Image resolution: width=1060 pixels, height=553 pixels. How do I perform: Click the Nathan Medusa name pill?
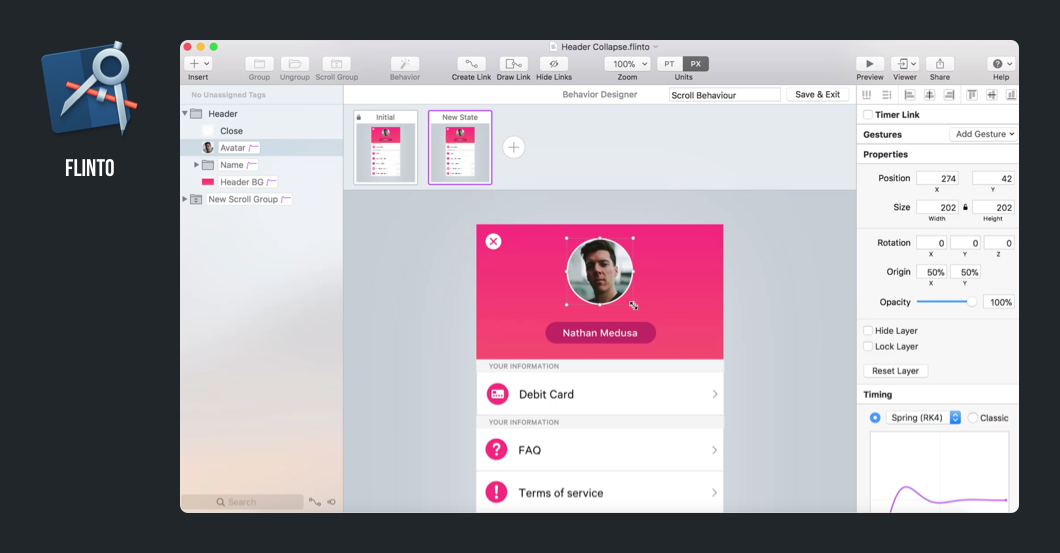coord(600,333)
